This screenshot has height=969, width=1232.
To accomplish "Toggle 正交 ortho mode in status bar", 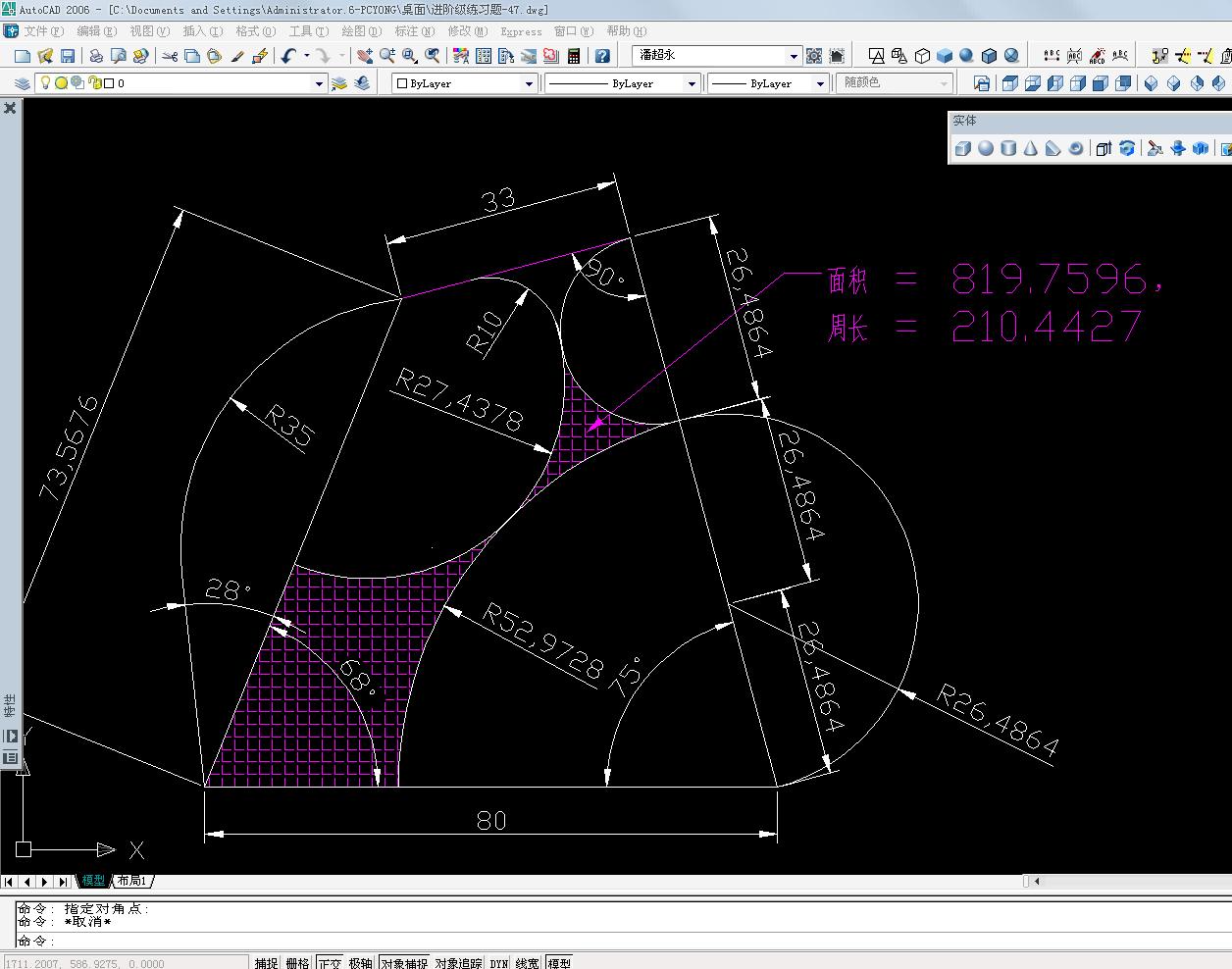I will pos(330,963).
